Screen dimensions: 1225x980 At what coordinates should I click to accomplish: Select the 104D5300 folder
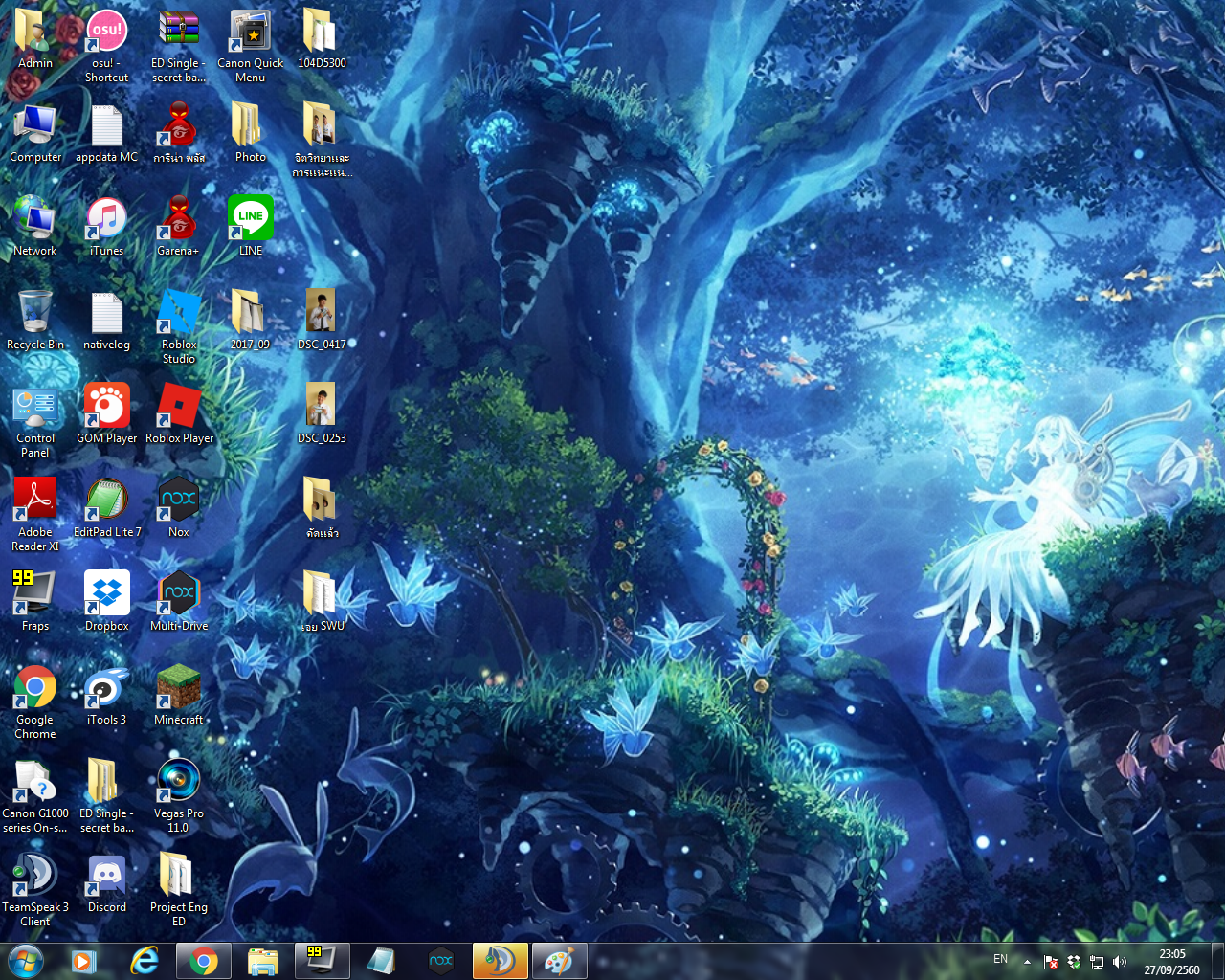322,38
